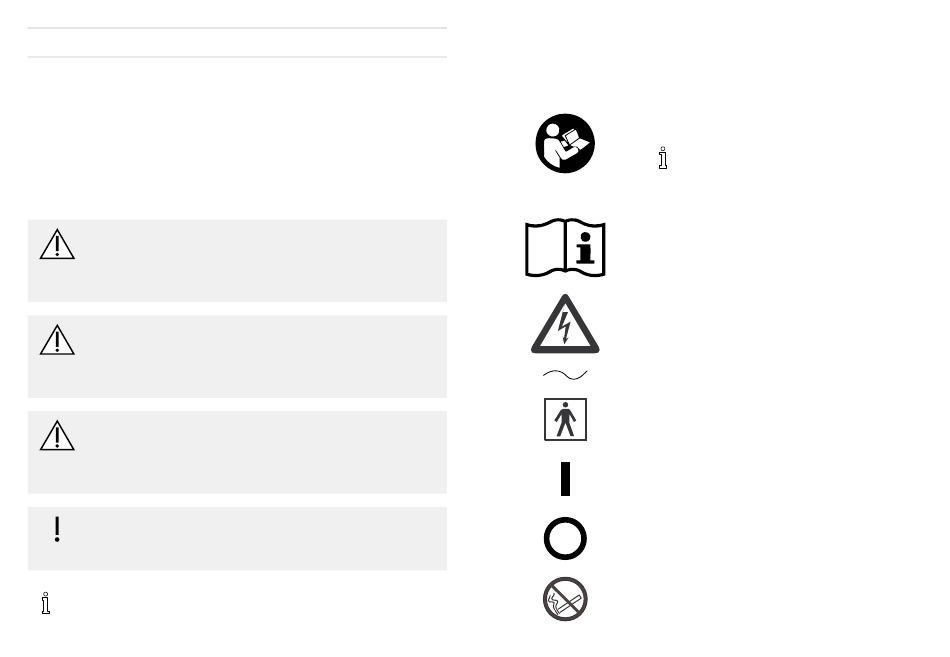Click the info icon below the gray boxes
This screenshot has width=950, height=657.
point(45,603)
